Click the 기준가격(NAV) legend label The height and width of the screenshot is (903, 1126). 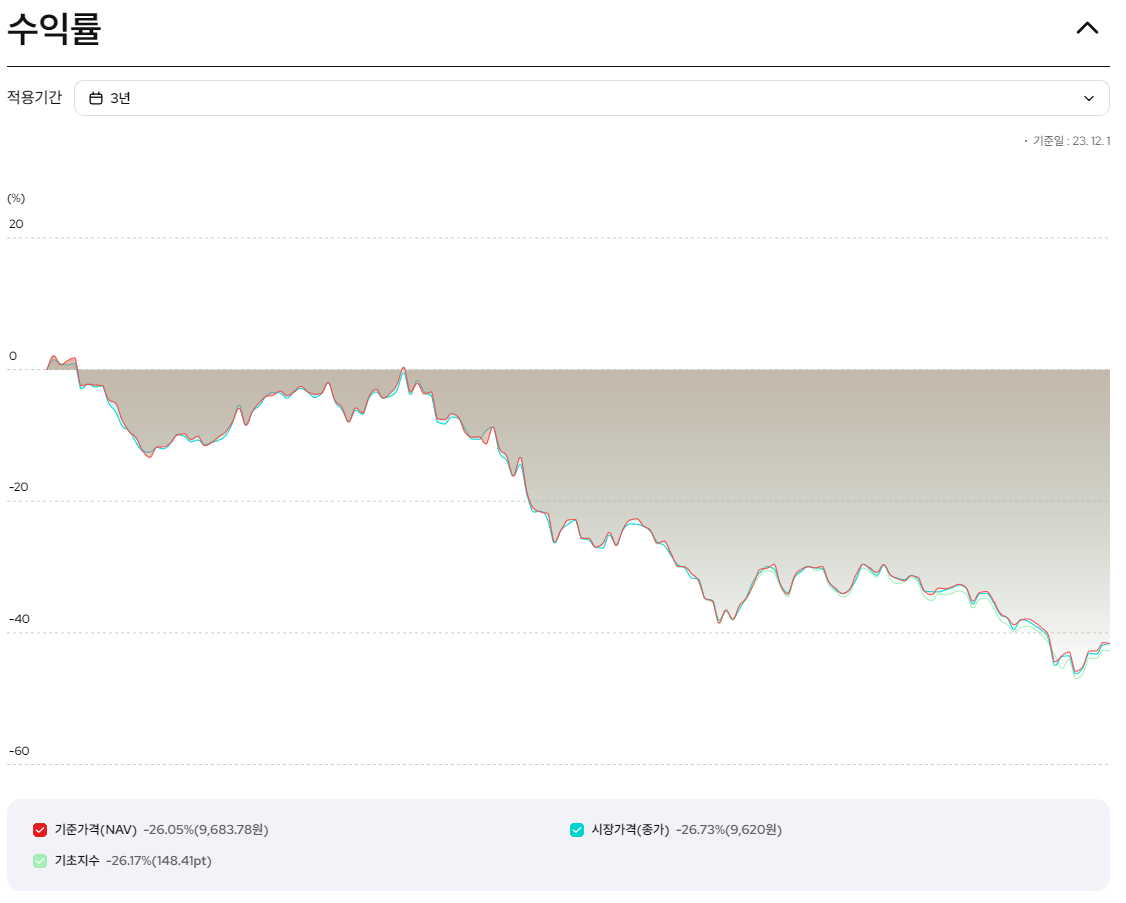coord(95,830)
